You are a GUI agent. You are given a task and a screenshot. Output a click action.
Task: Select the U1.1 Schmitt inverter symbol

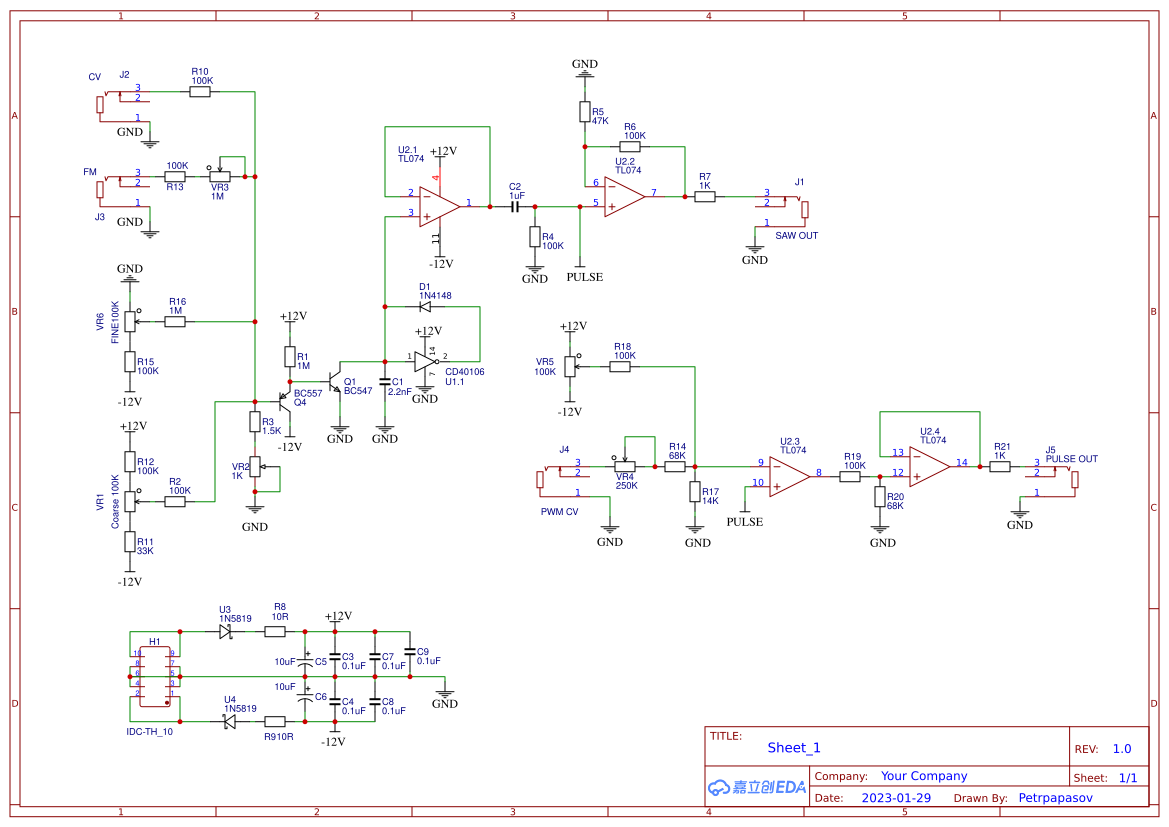426,361
